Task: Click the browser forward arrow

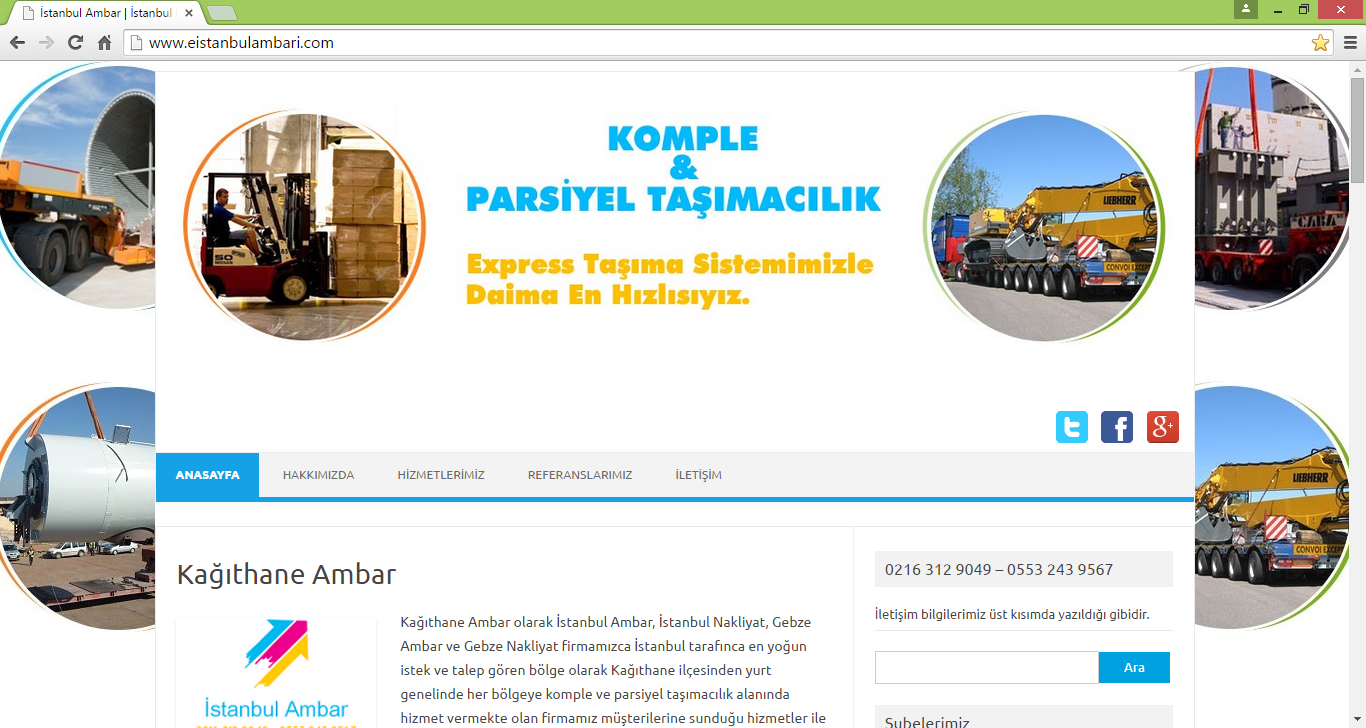Action: coord(46,43)
